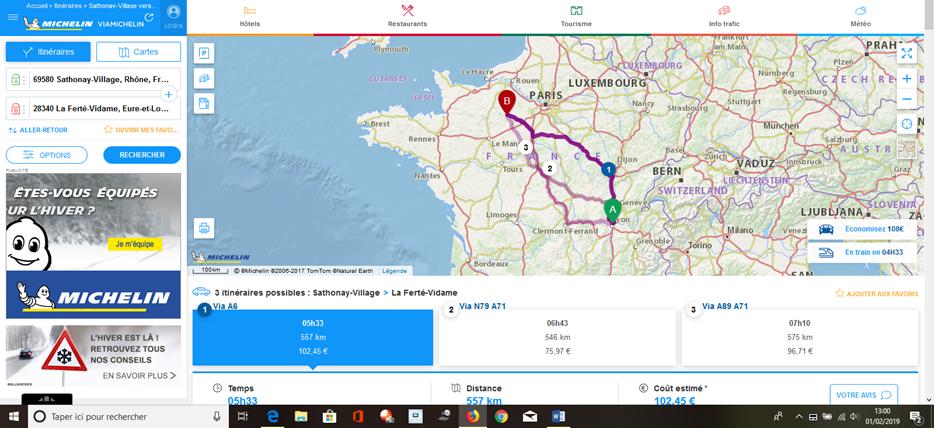Open the Hôtels tab
This screenshot has width=934, height=428.
(x=250, y=17)
